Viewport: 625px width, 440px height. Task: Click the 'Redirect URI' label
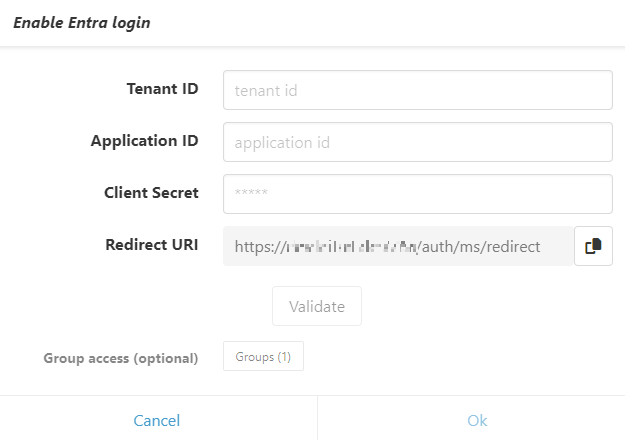coord(152,245)
